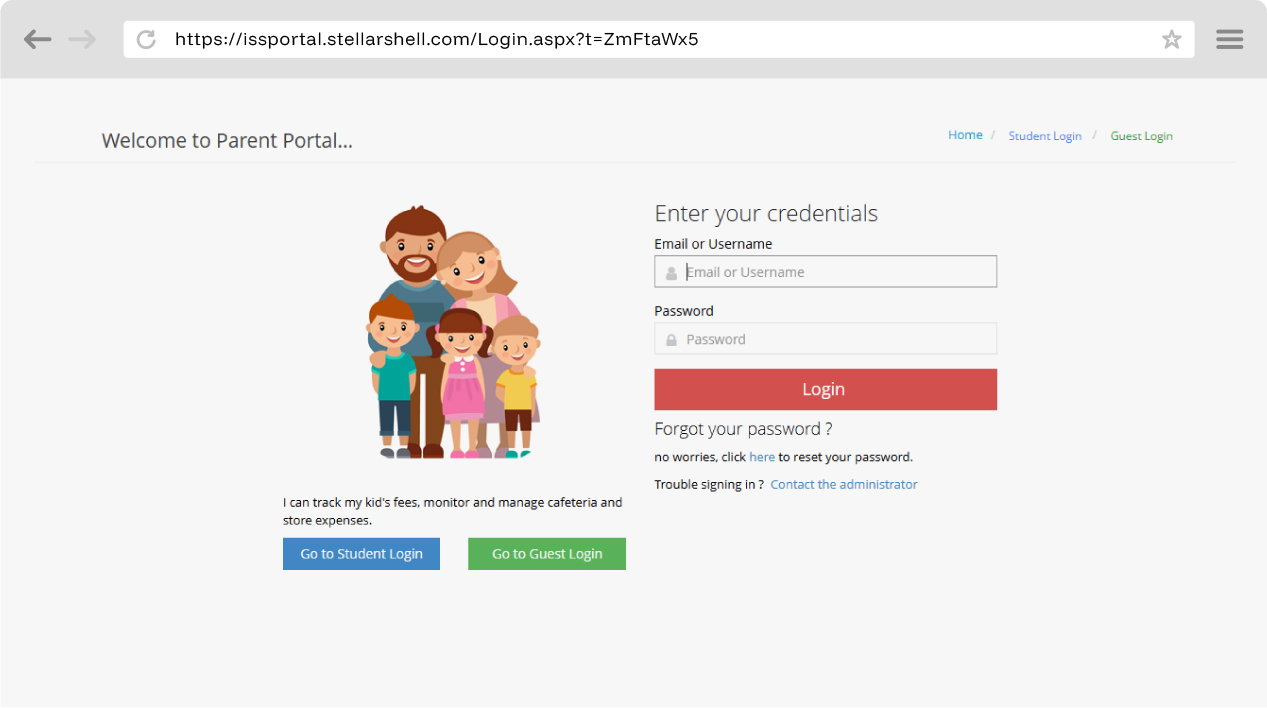The image size is (1267, 708).
Task: Bookmark this page using the star icon
Action: [1171, 39]
